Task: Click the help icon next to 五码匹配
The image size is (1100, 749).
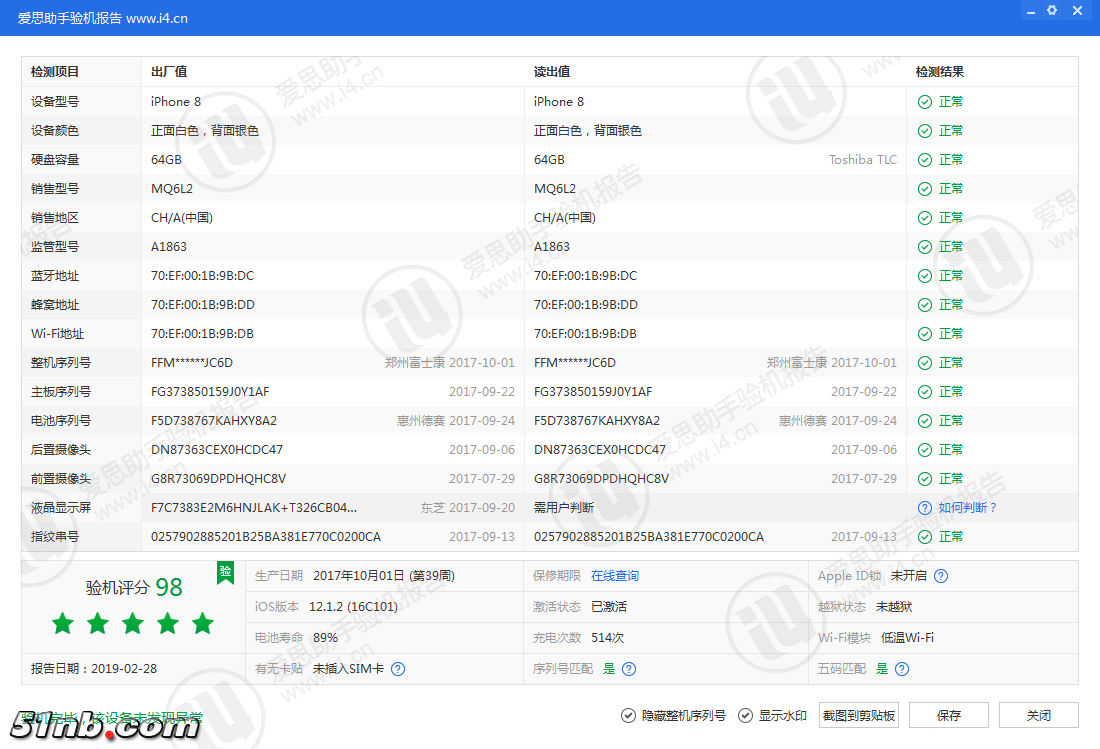Action: click(901, 668)
